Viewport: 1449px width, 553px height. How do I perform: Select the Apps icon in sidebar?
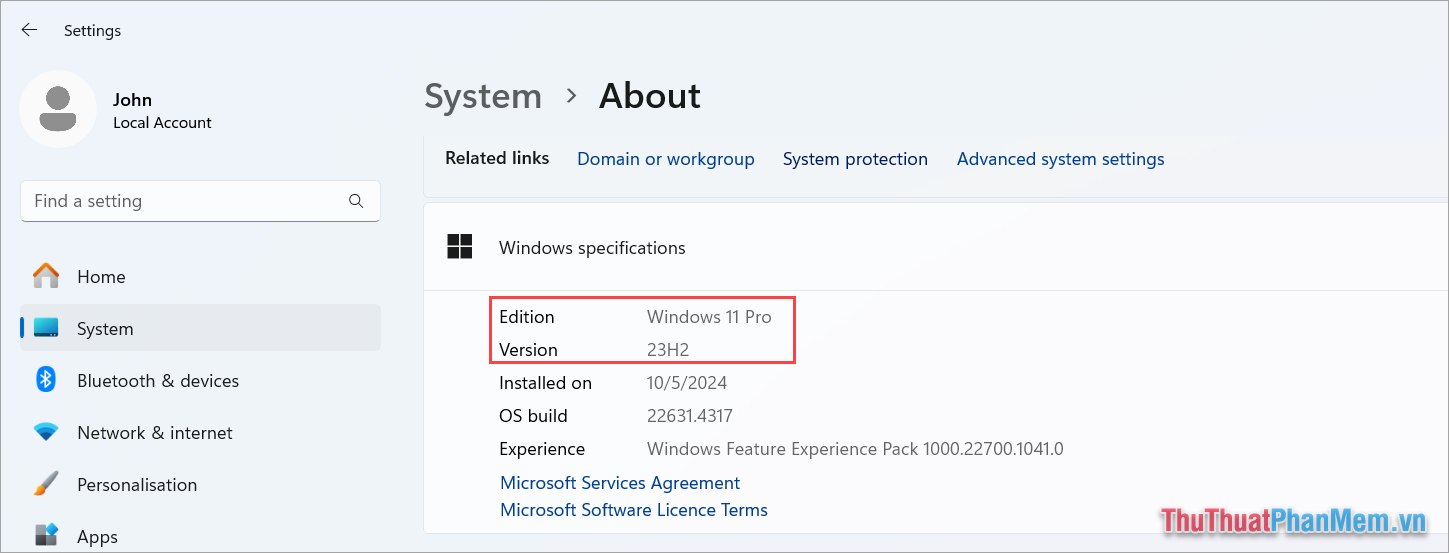click(x=46, y=536)
